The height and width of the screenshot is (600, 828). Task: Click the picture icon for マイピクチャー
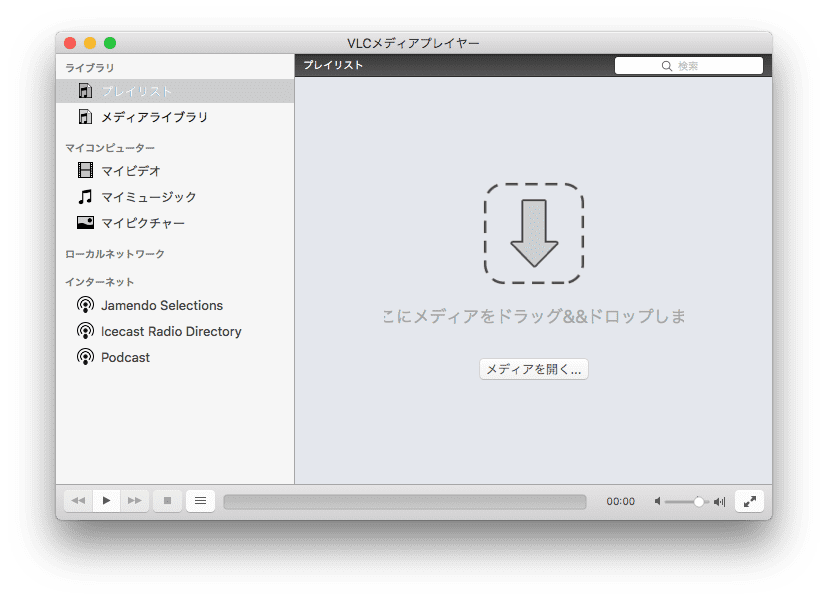[85, 222]
